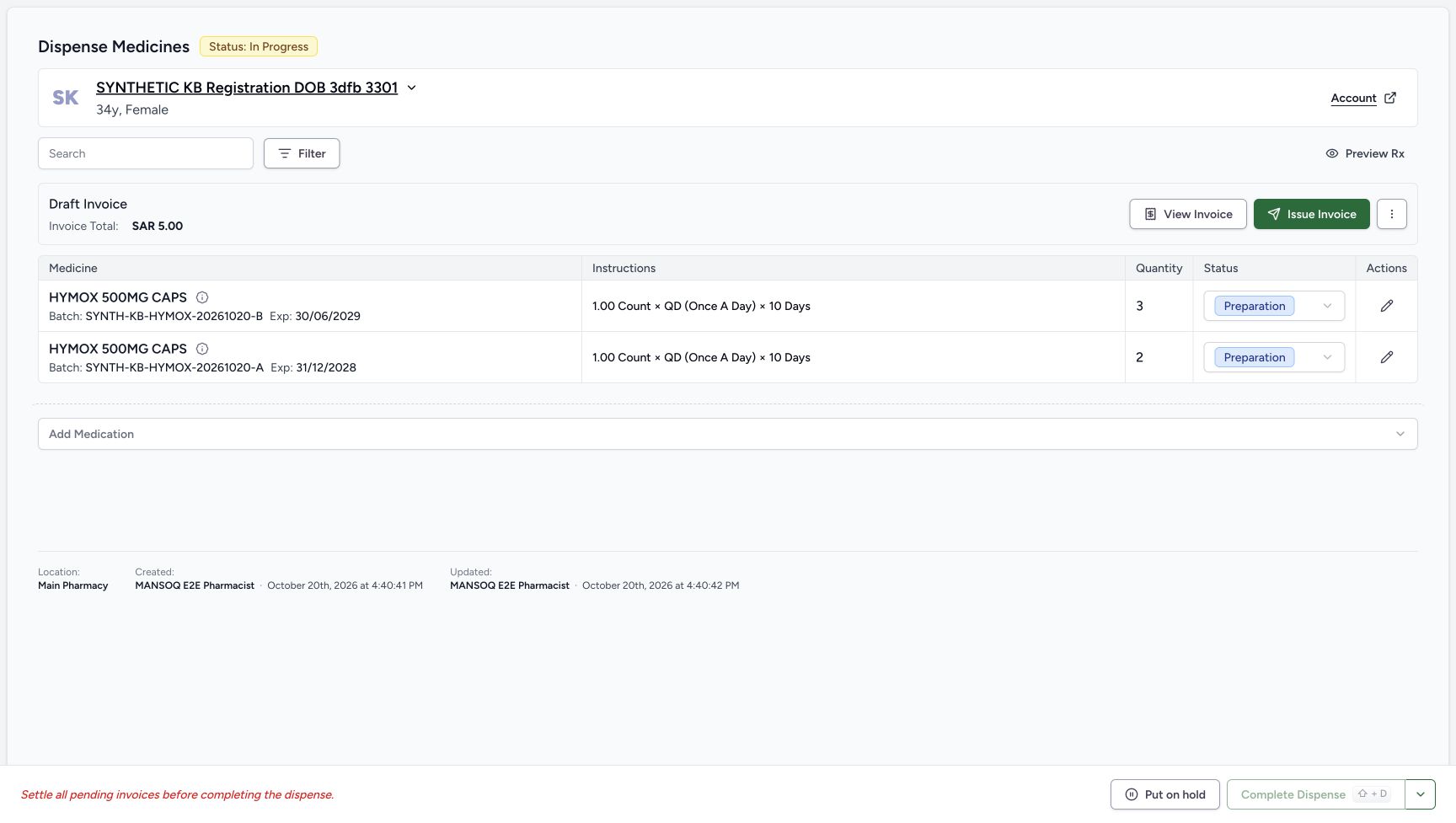This screenshot has width=1456, height=823.
Task: Click the Main Pharmacy location text
Action: (x=73, y=585)
